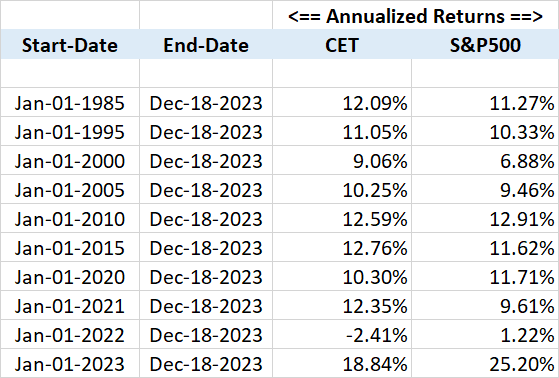
Task: Select the CET value 18.84%
Action: pyautogui.click(x=342, y=364)
